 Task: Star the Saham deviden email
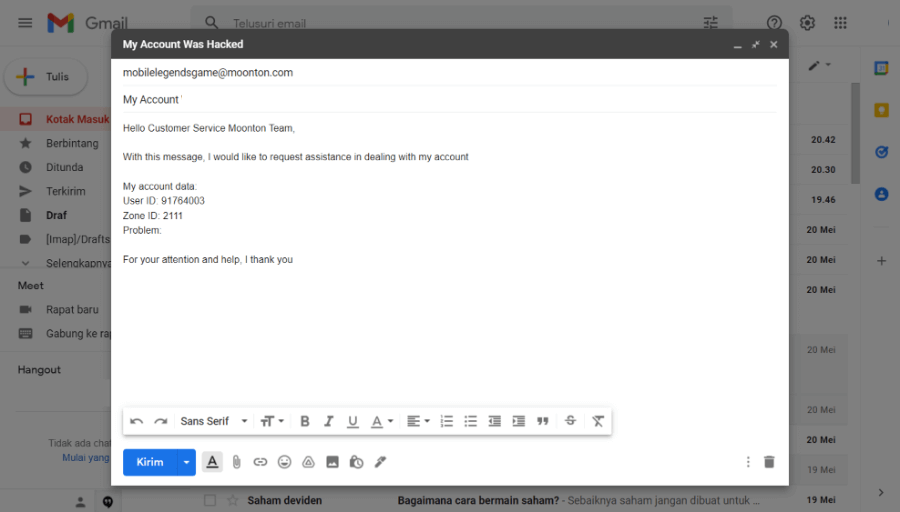232,501
